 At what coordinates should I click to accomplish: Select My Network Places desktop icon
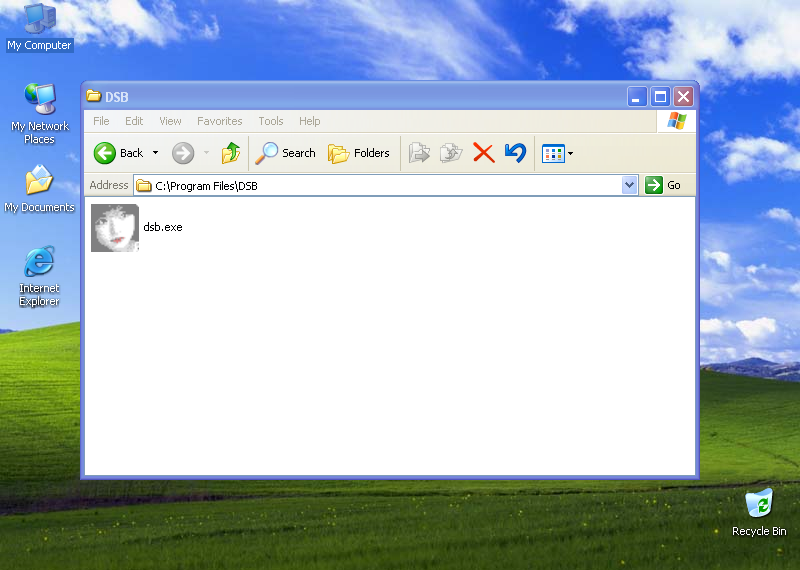[x=40, y=113]
